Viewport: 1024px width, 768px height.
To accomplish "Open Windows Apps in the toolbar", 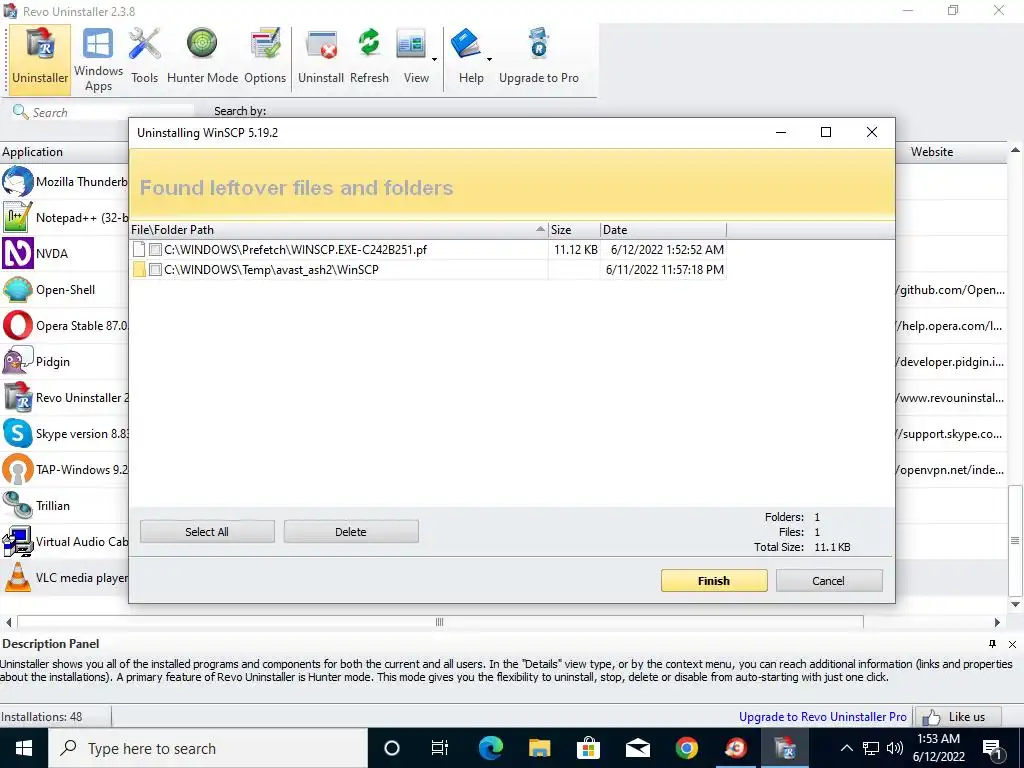I will click(x=98, y=59).
